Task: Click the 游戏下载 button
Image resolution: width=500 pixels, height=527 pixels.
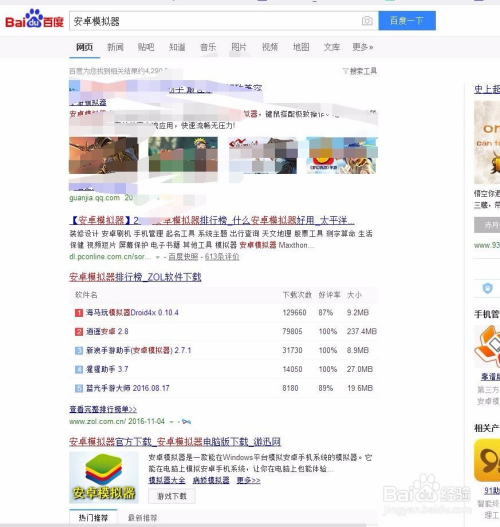Action: click(172, 496)
